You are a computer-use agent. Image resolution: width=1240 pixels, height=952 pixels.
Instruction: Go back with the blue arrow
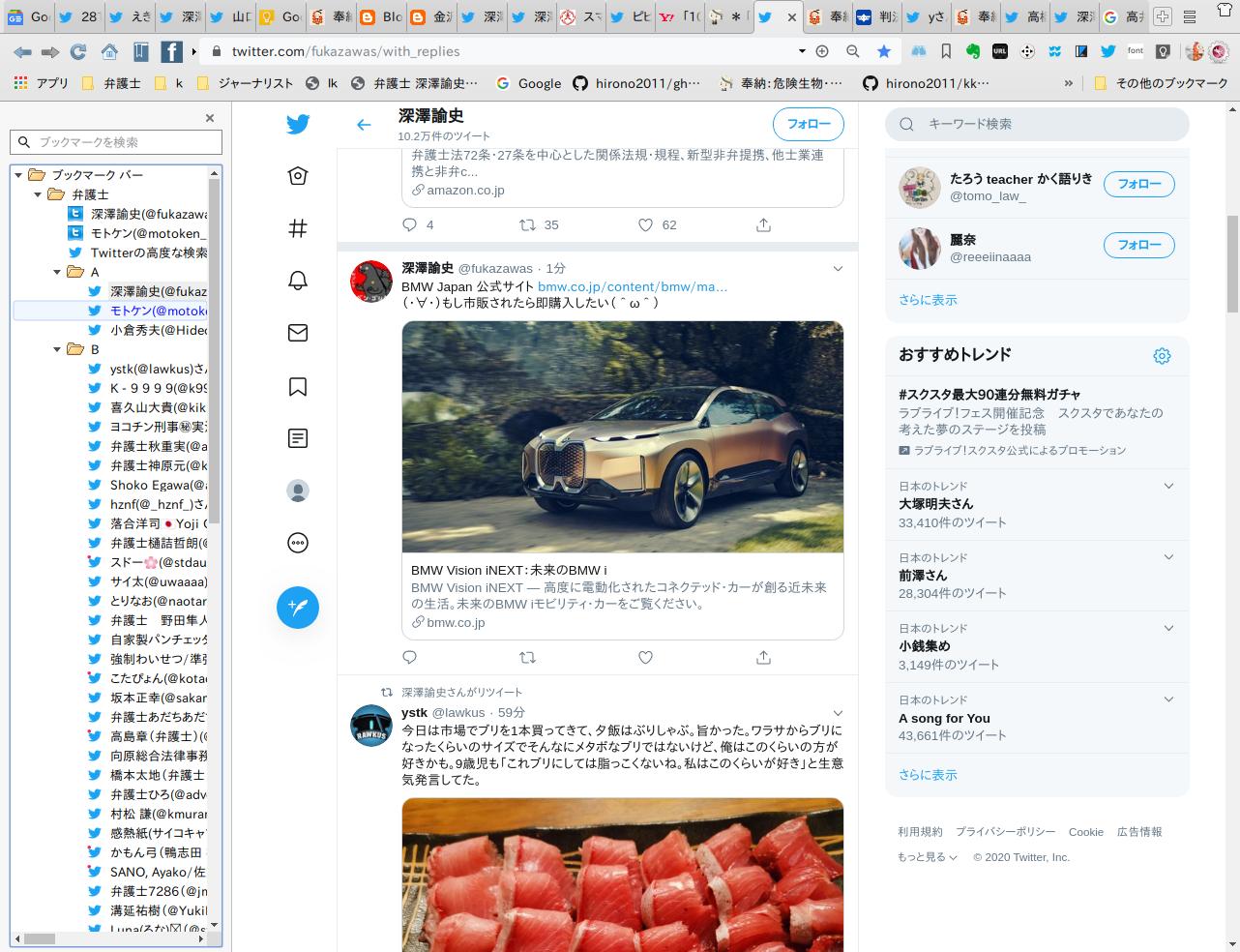pyautogui.click(x=364, y=125)
